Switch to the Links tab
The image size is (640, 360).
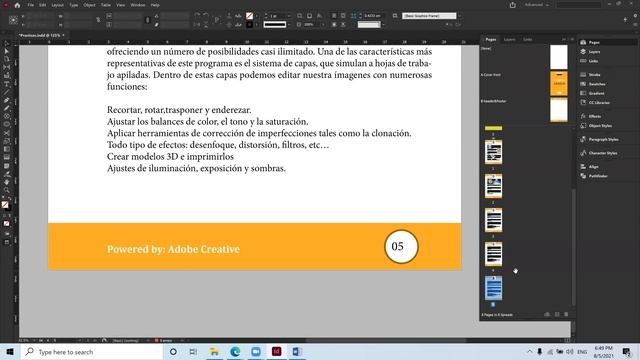[x=527, y=39]
